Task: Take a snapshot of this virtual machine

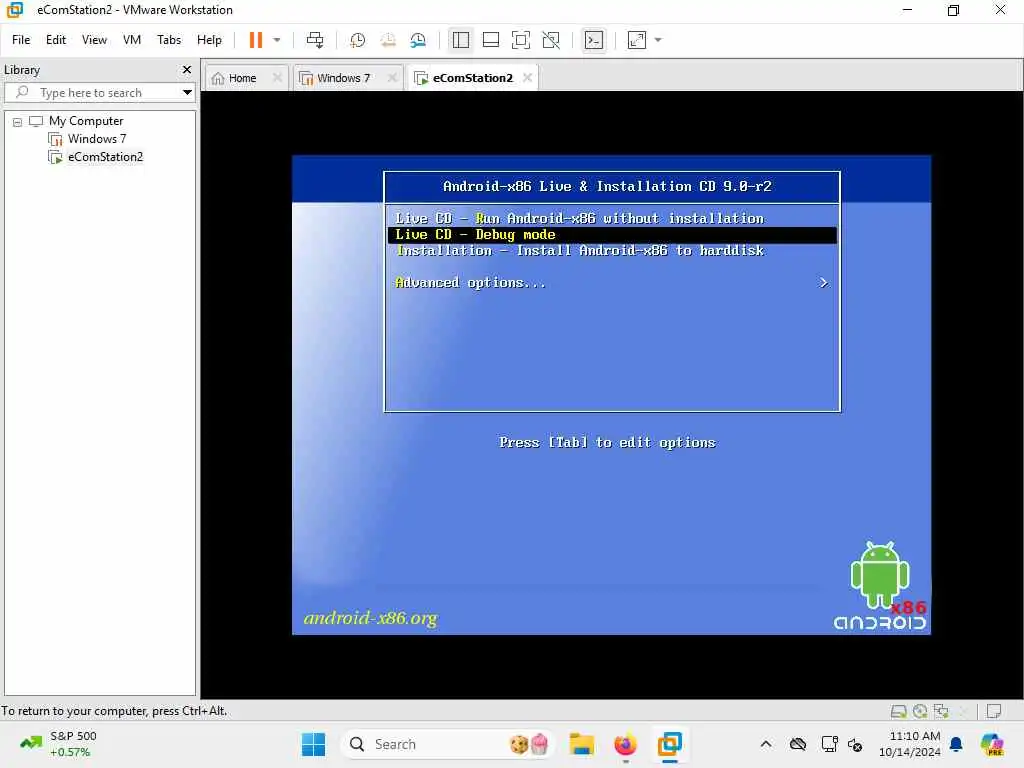Action: coord(357,40)
